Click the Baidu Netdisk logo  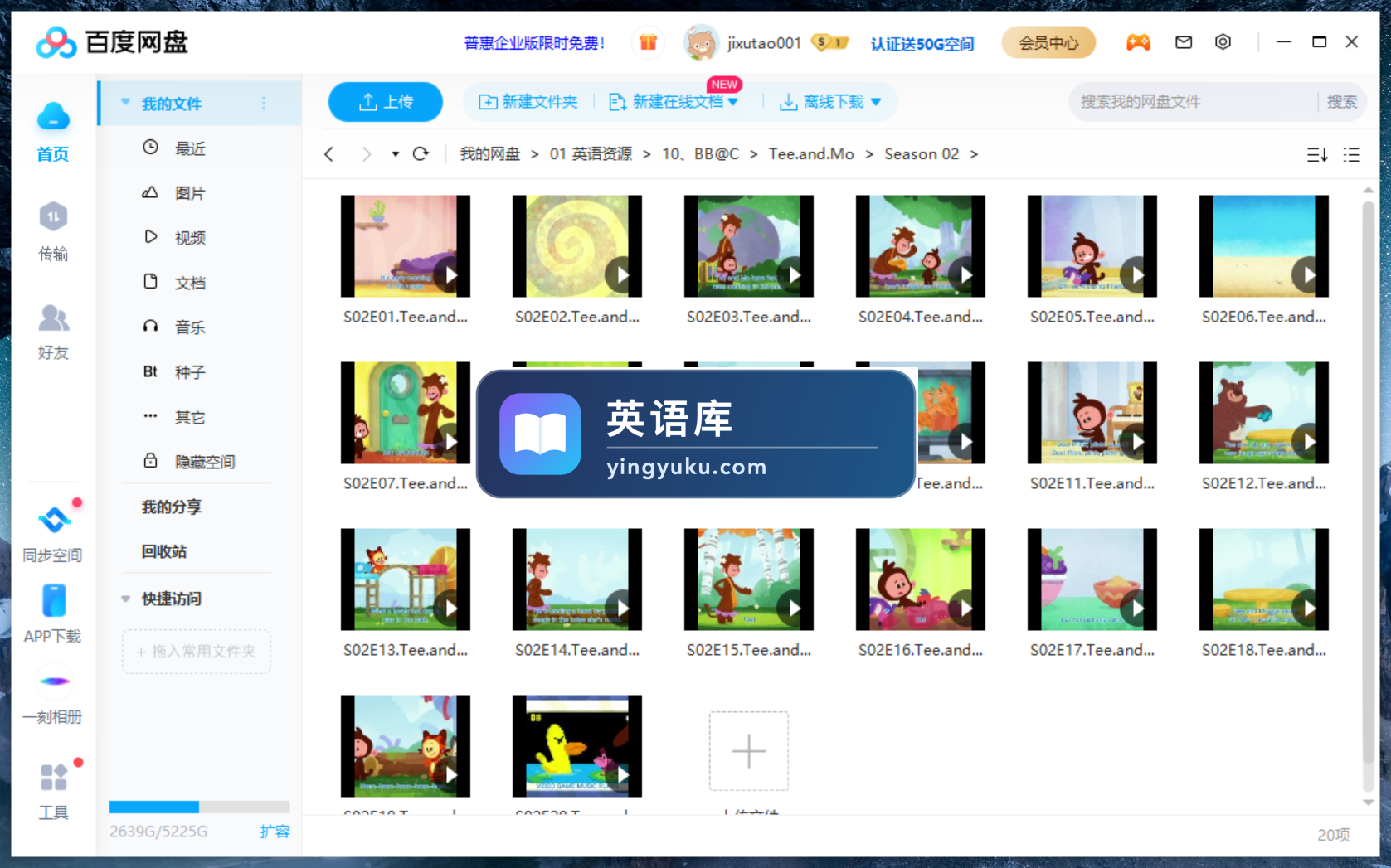[x=112, y=42]
